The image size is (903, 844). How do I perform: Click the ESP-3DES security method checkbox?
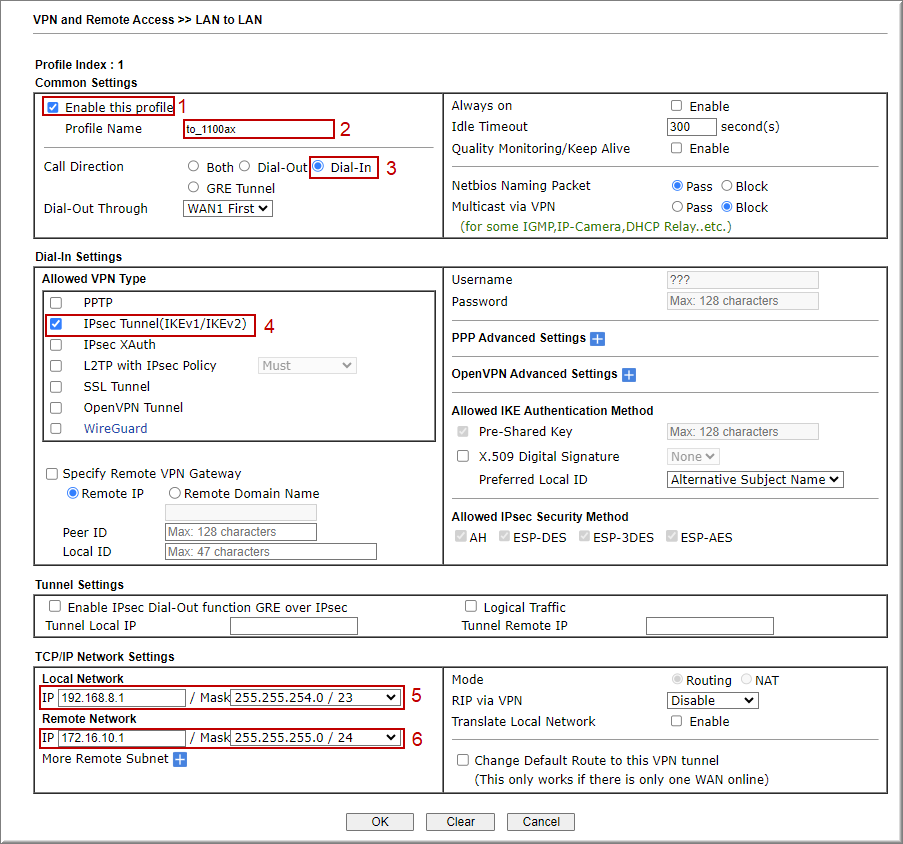(x=585, y=537)
